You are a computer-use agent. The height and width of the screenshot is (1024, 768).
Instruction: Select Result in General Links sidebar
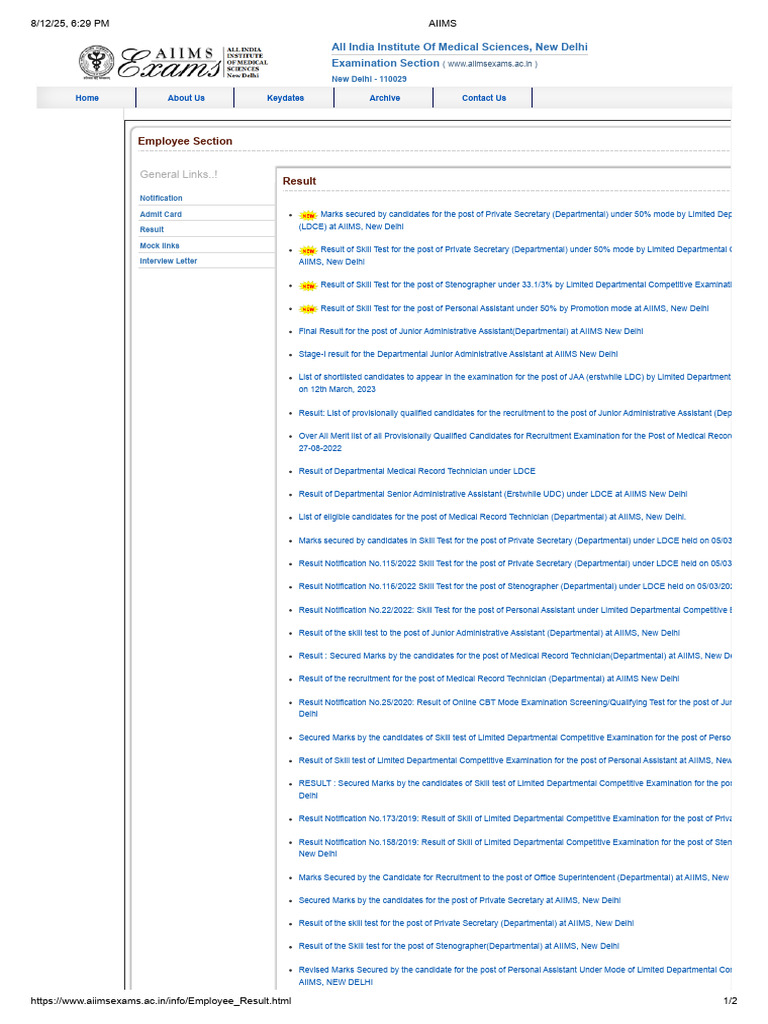pyautogui.click(x=152, y=230)
